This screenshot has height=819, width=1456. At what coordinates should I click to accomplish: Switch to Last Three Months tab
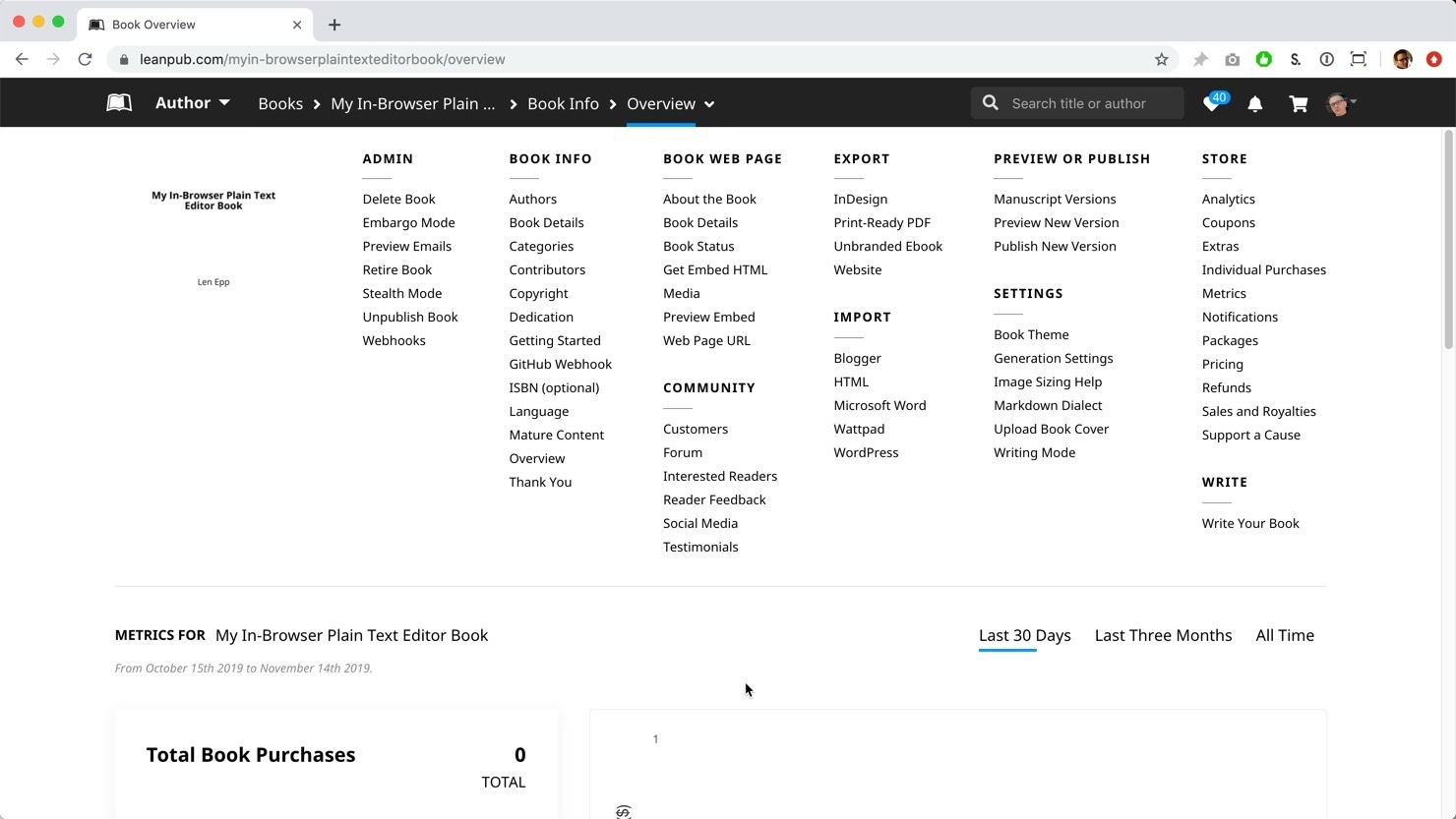[1163, 635]
